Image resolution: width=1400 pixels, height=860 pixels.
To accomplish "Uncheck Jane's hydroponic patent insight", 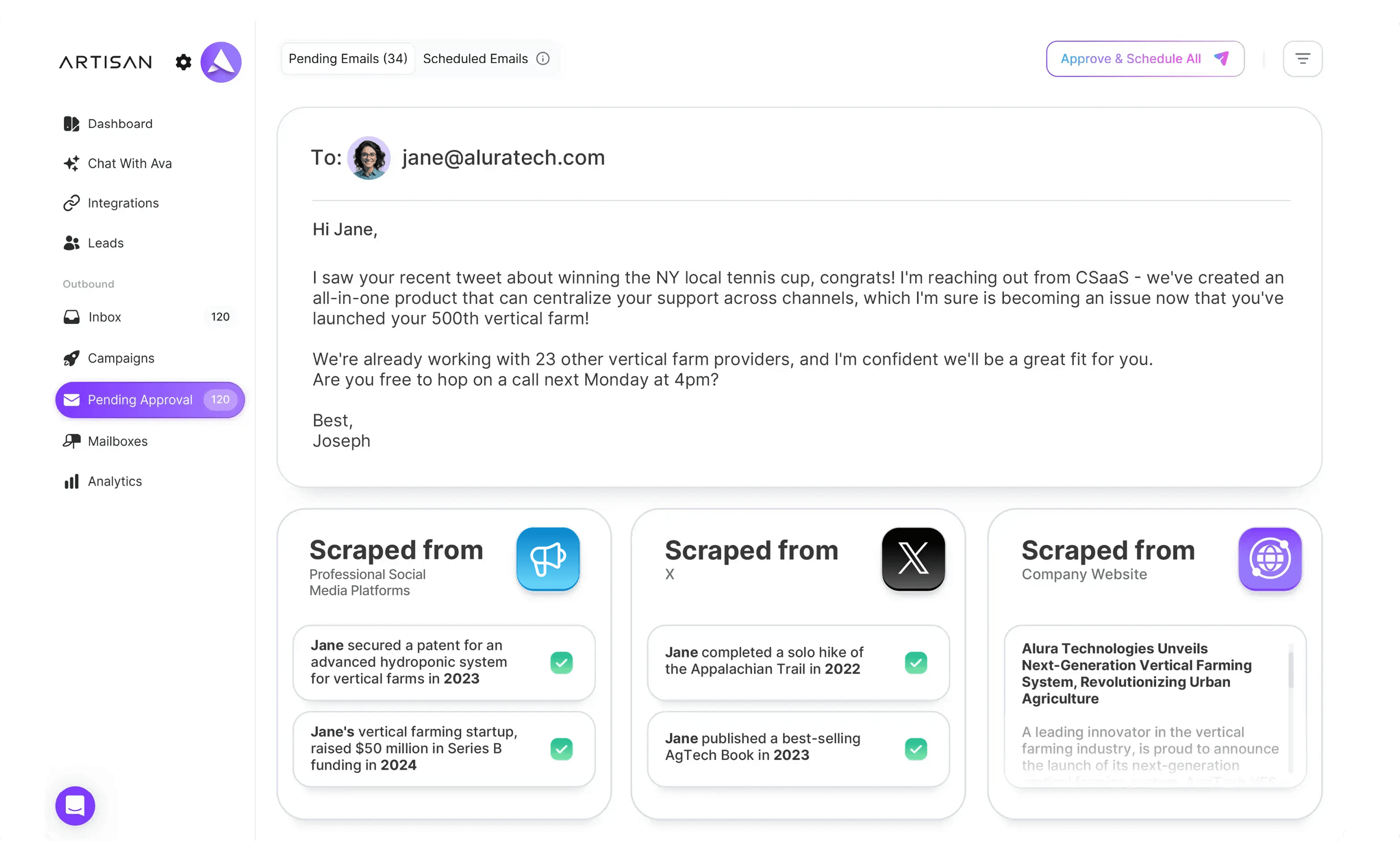I will (561, 662).
